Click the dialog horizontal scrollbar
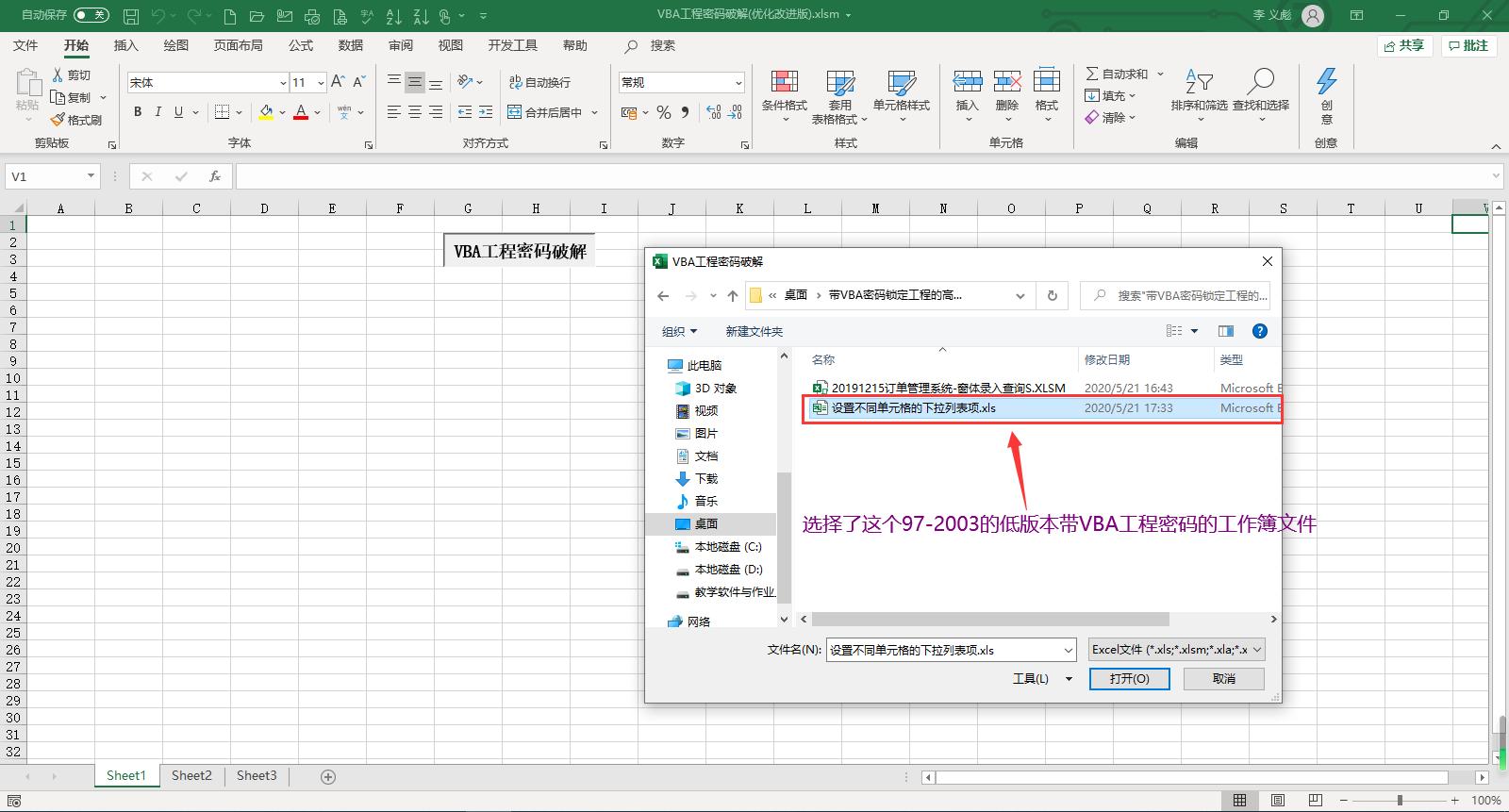 click(990, 620)
